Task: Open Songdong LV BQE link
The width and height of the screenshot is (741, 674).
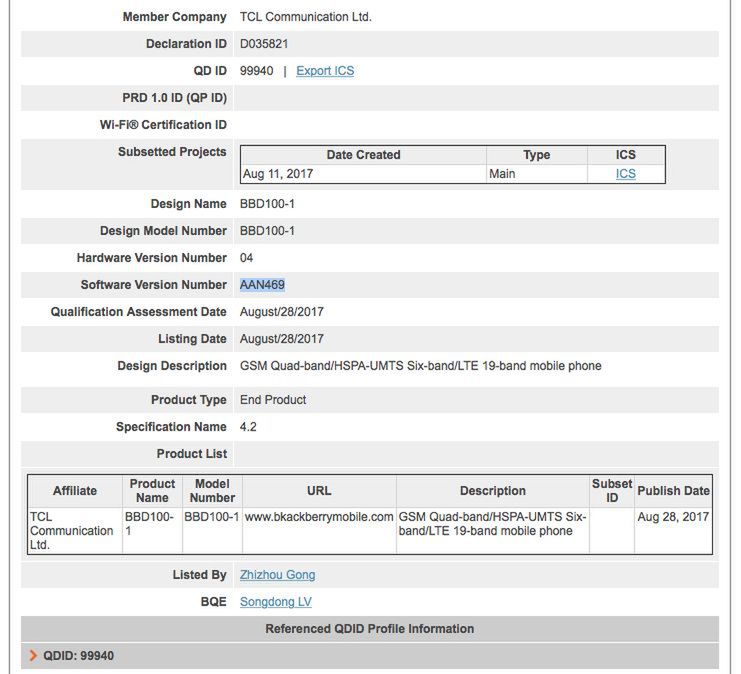Action: tap(276, 602)
